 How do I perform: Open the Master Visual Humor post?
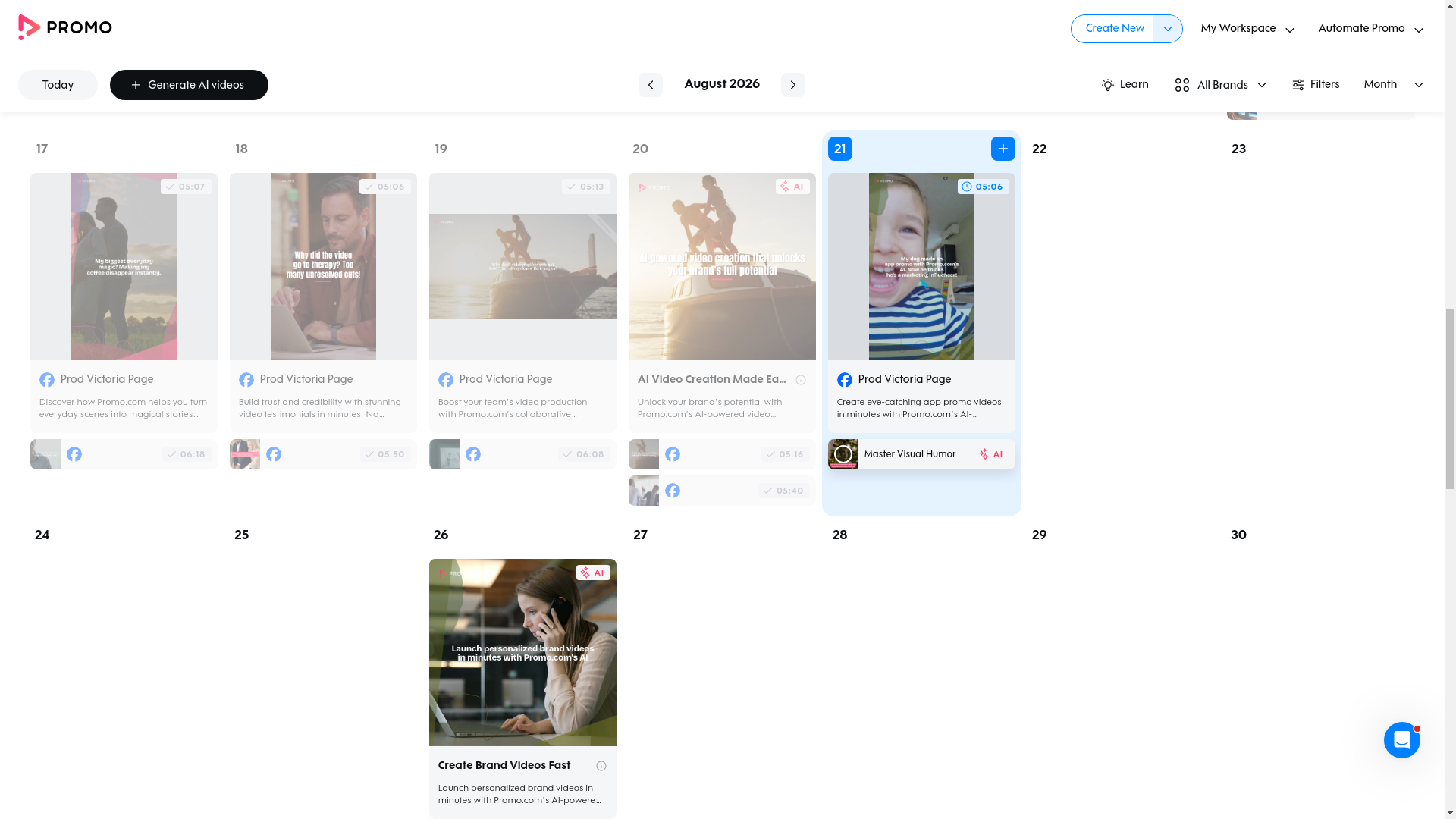click(921, 454)
